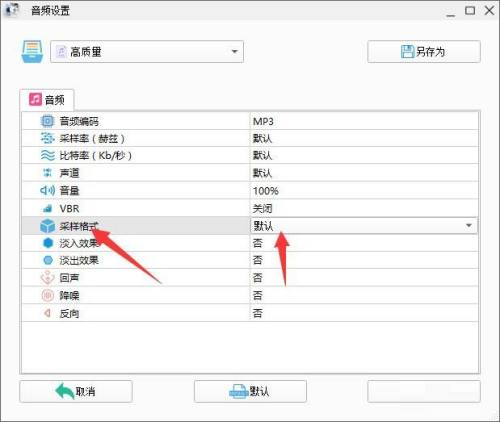Click the blue cube 采样格式 icon
The width and height of the screenshot is (500, 422).
pyautogui.click(x=47, y=226)
